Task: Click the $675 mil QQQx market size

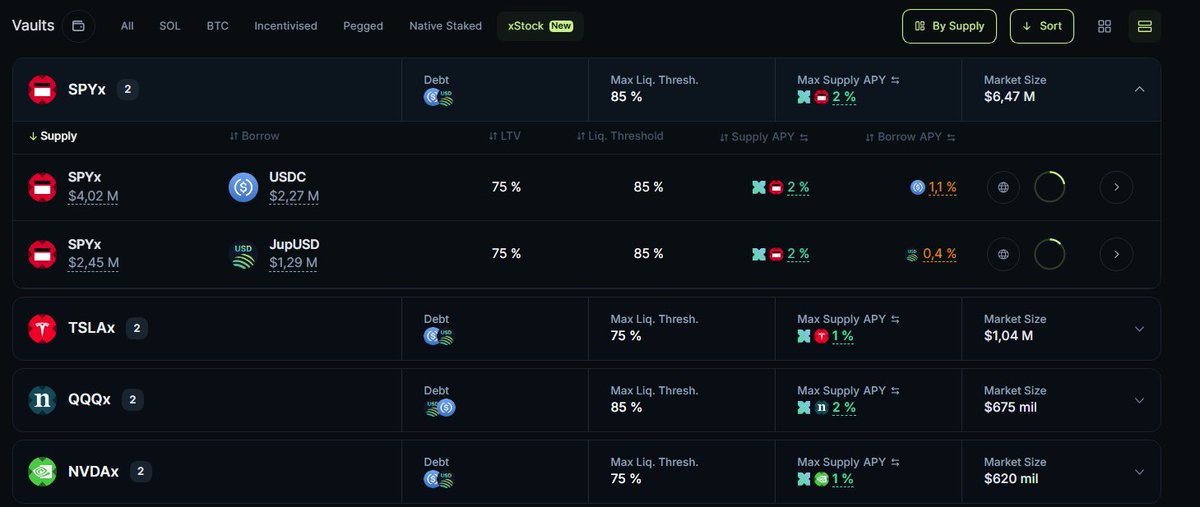Action: tap(1010, 408)
